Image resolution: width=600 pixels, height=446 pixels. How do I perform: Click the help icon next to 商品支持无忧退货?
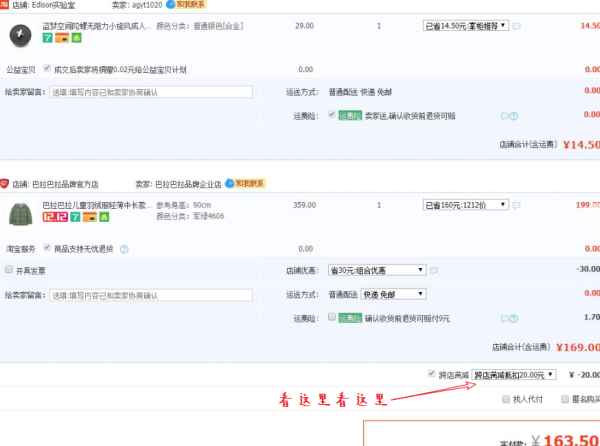pyautogui.click(x=124, y=249)
